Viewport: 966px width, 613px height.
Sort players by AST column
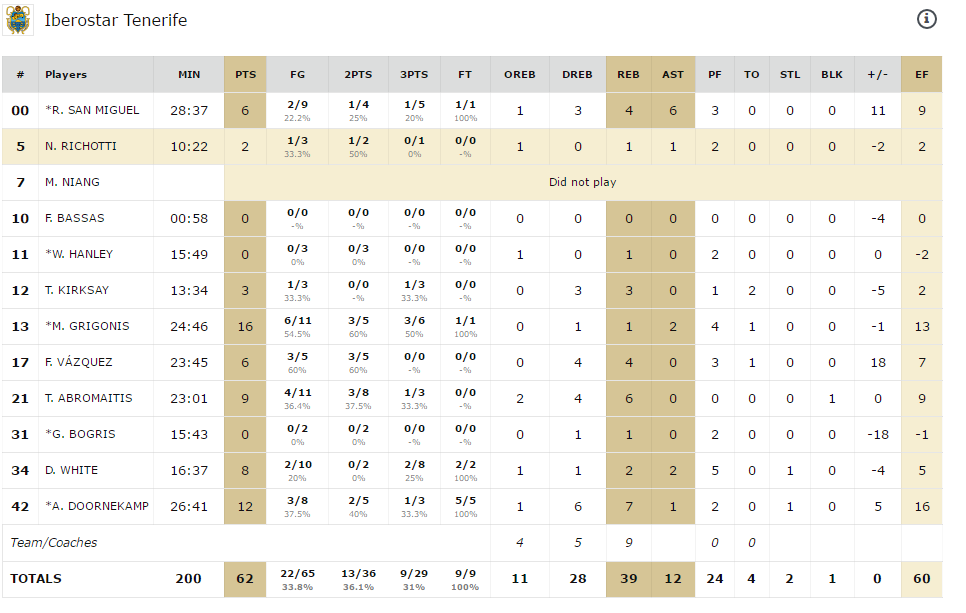(673, 74)
